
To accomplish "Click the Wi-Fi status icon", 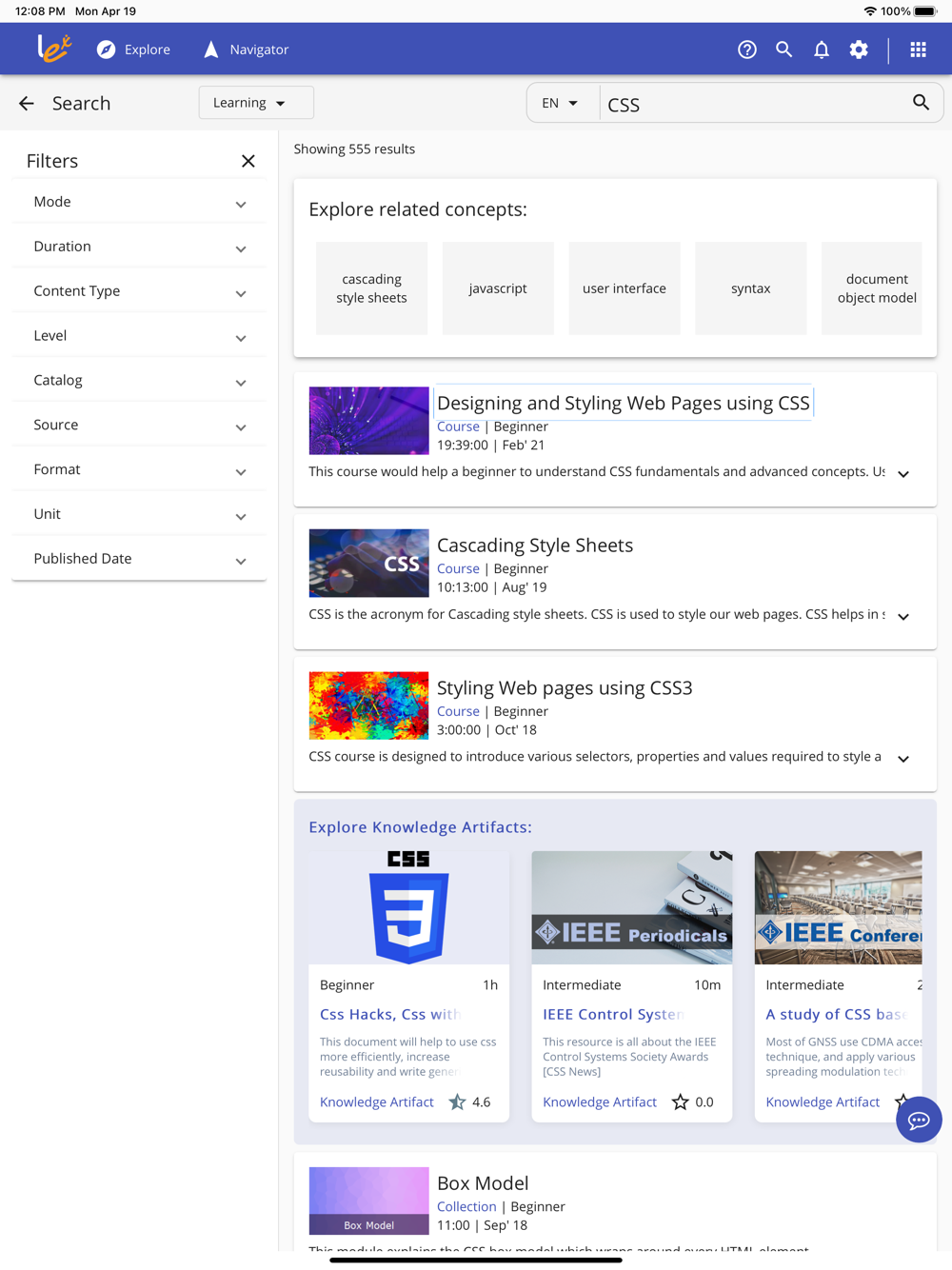I will [x=869, y=11].
